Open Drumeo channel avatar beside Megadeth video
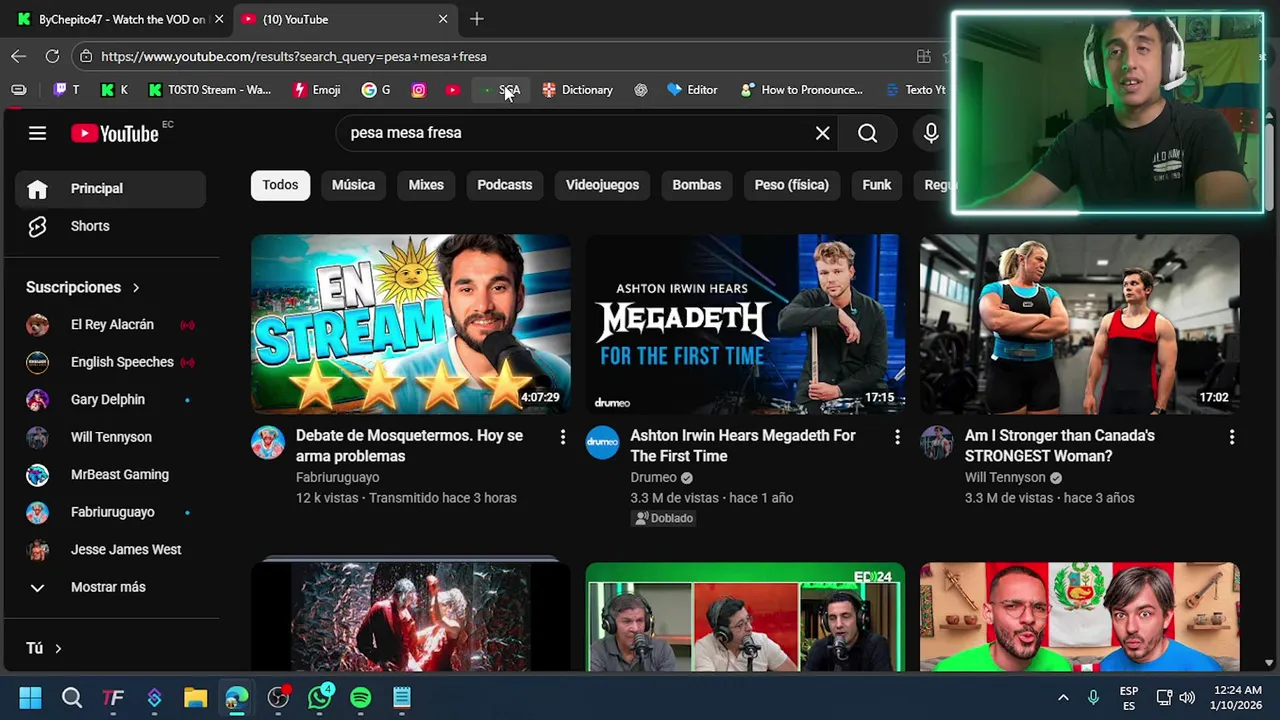The height and width of the screenshot is (720, 1280). [x=602, y=443]
